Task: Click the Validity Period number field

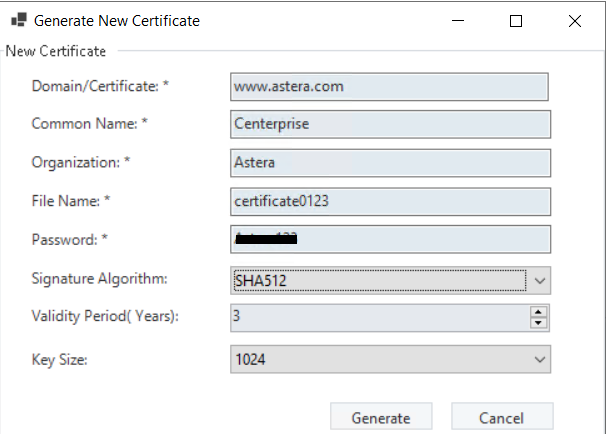Action: (378, 318)
